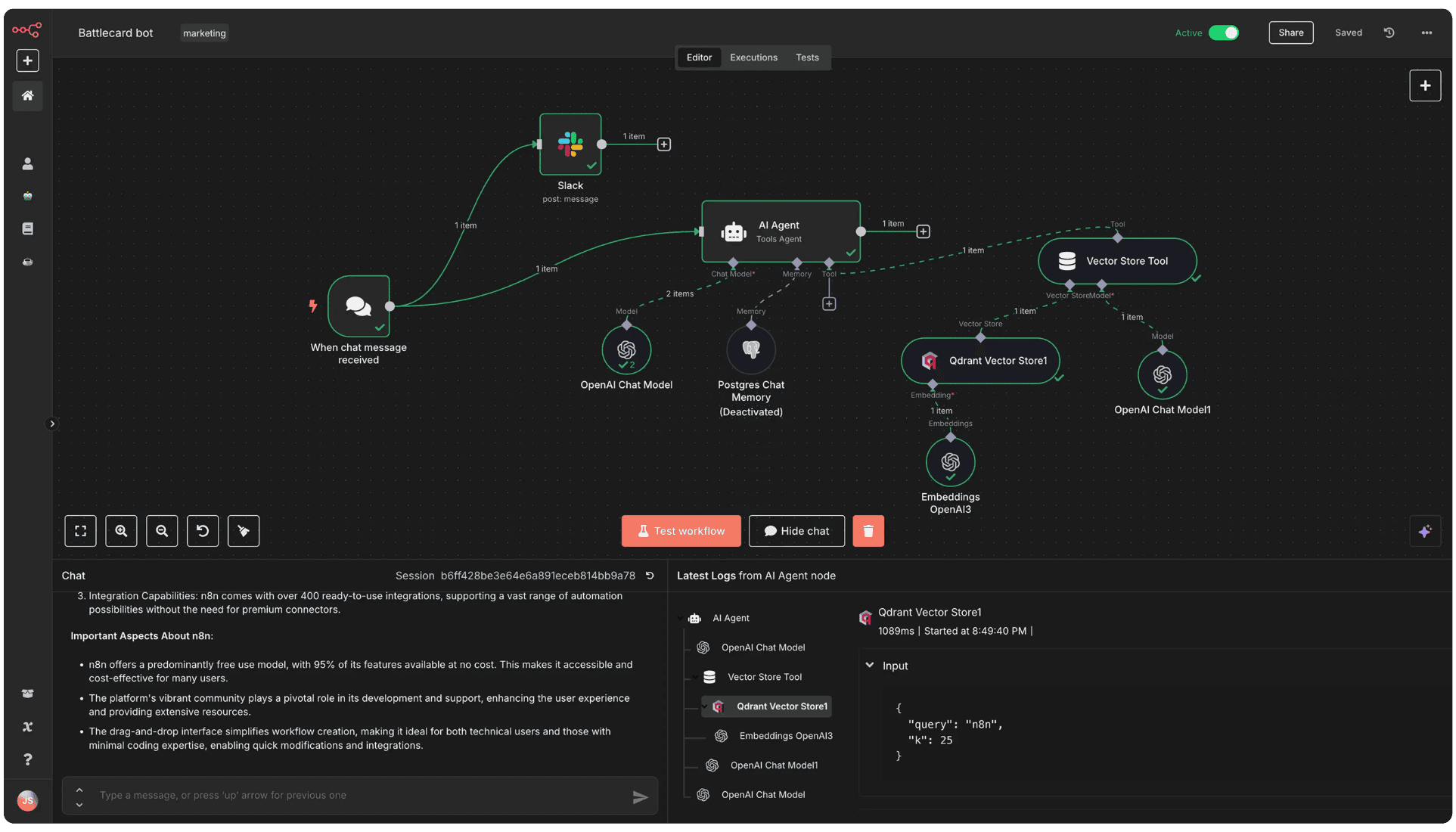Click the marketing tag label
The width and height of the screenshot is (1456, 832).
[204, 33]
